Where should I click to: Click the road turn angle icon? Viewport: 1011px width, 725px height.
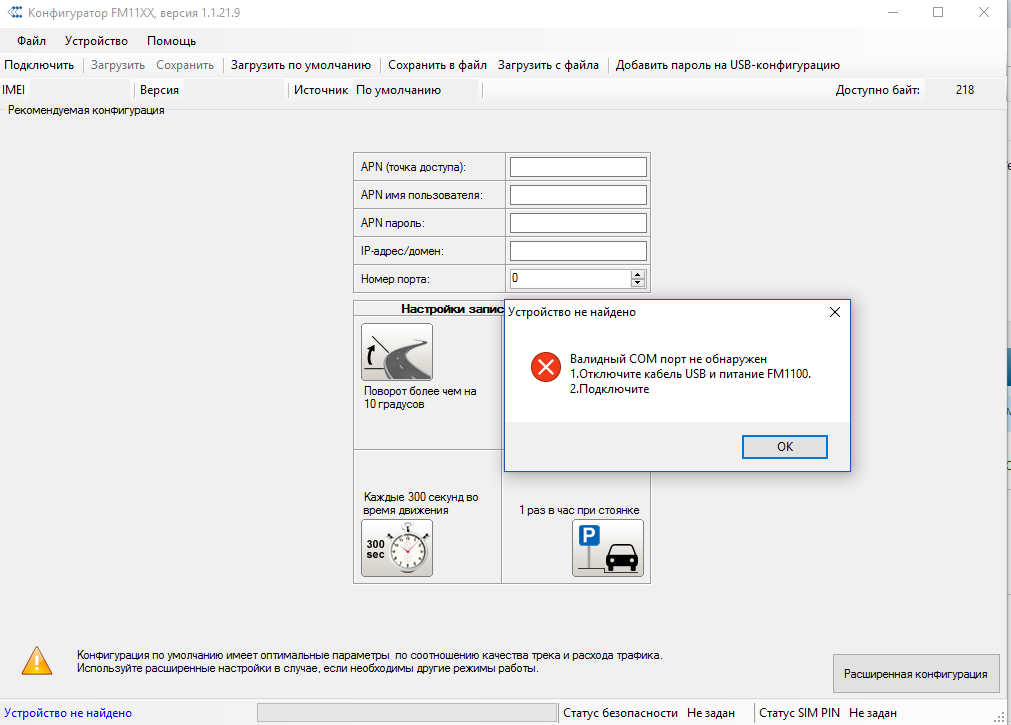(x=397, y=352)
